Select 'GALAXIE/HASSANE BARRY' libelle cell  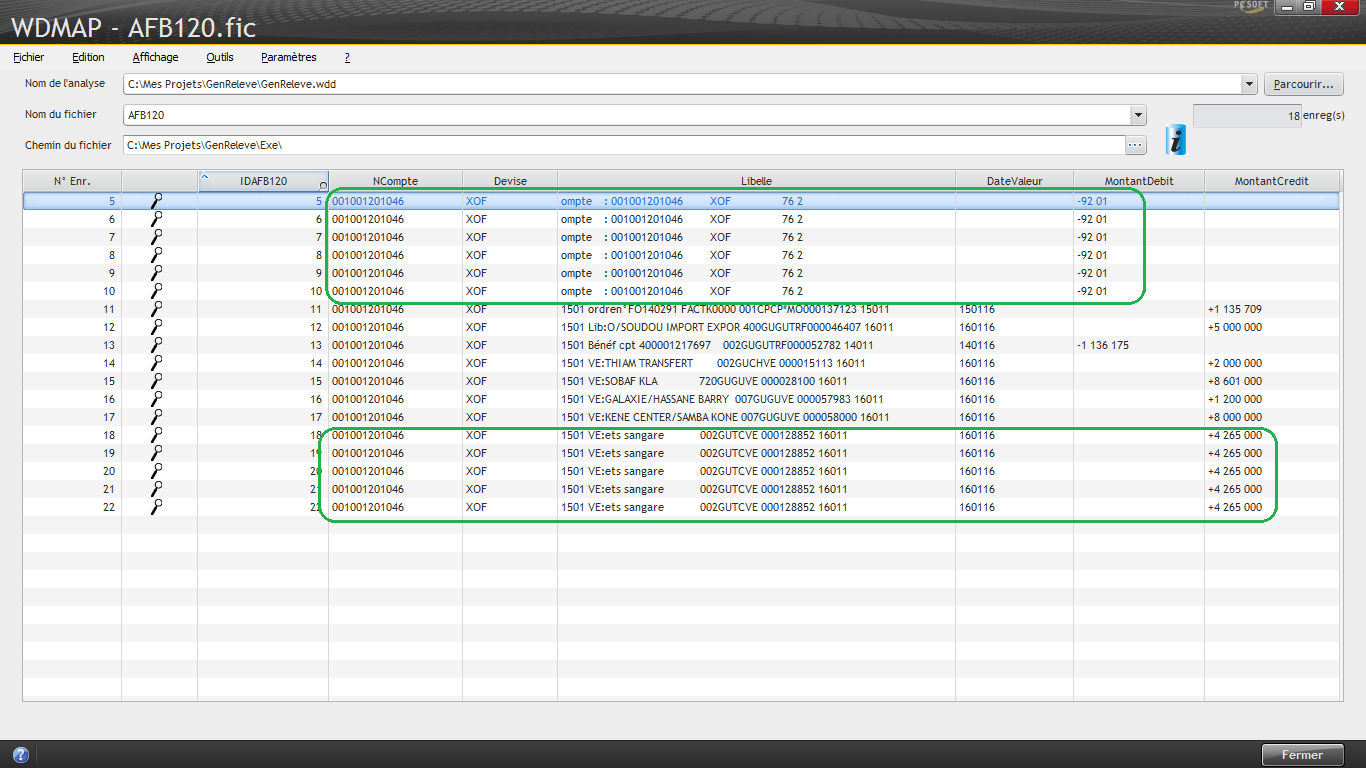[756, 399]
